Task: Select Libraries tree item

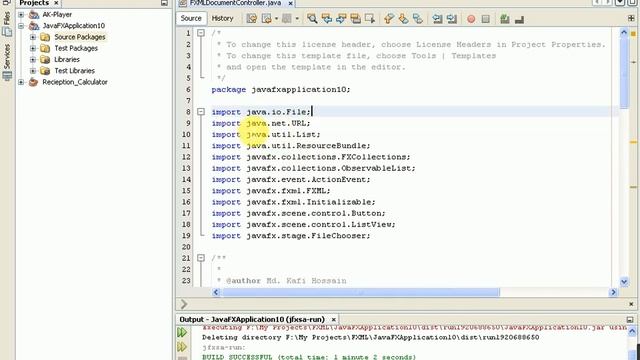Action: (67, 60)
